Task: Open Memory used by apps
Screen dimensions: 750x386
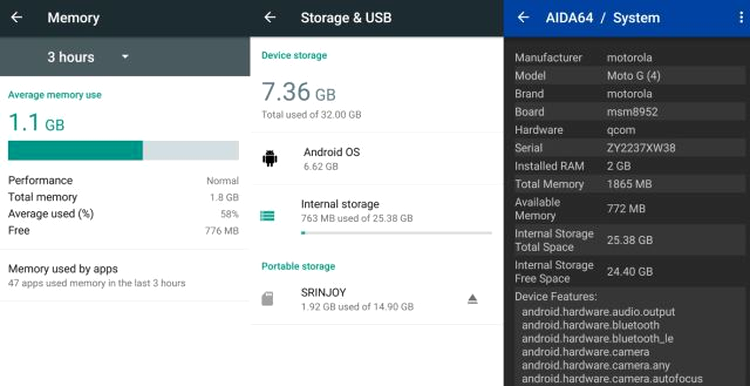Action: 125,276
